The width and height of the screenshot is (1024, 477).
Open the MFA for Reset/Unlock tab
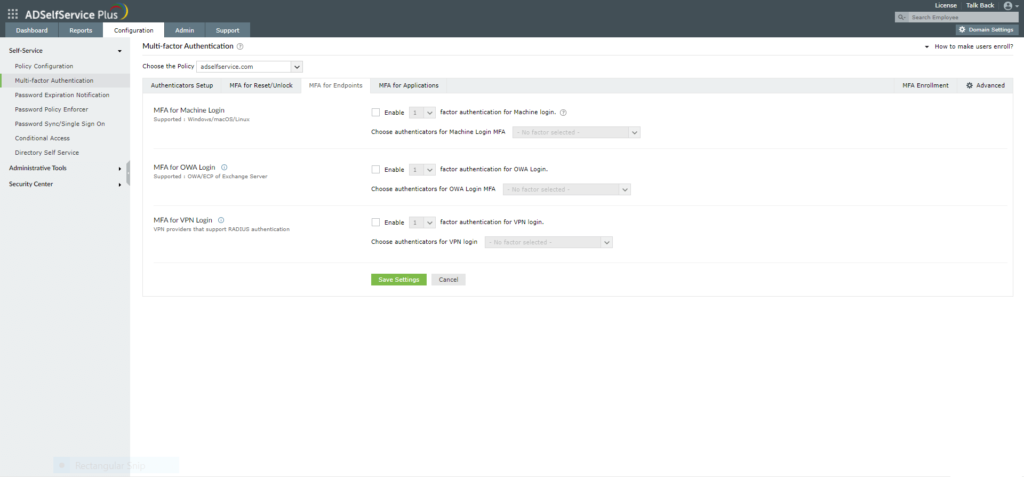coord(261,86)
